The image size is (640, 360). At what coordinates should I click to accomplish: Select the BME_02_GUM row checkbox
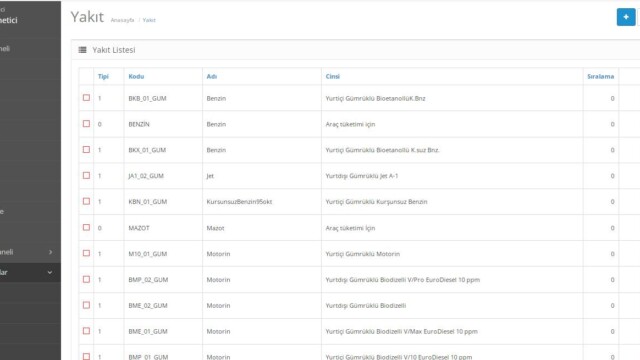point(86,305)
